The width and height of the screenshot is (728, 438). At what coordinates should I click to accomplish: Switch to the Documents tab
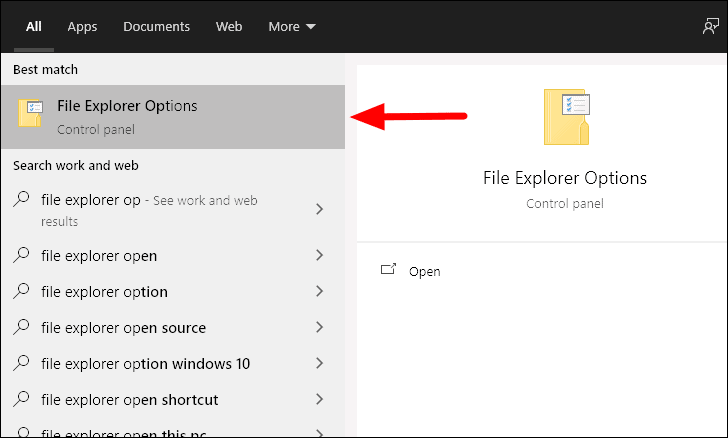click(156, 26)
